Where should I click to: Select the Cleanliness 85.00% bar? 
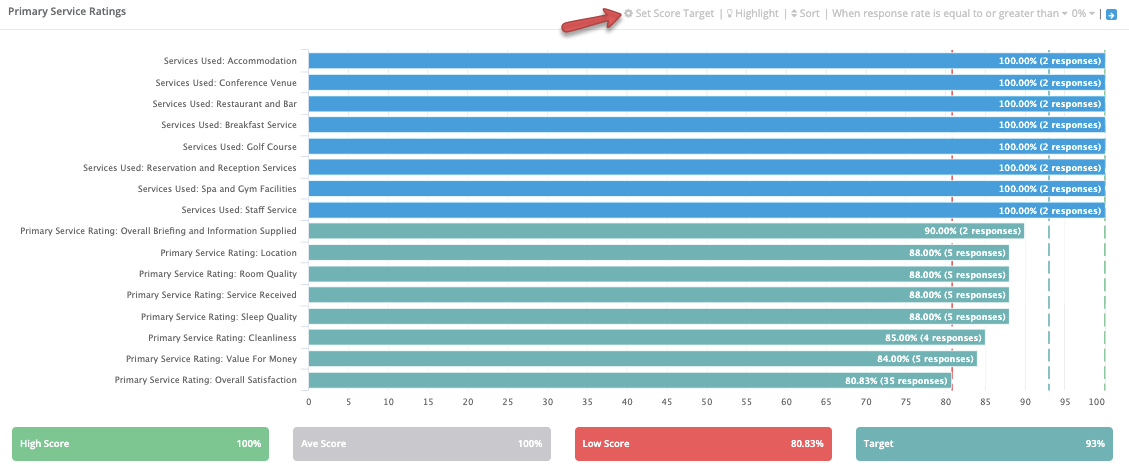647,338
